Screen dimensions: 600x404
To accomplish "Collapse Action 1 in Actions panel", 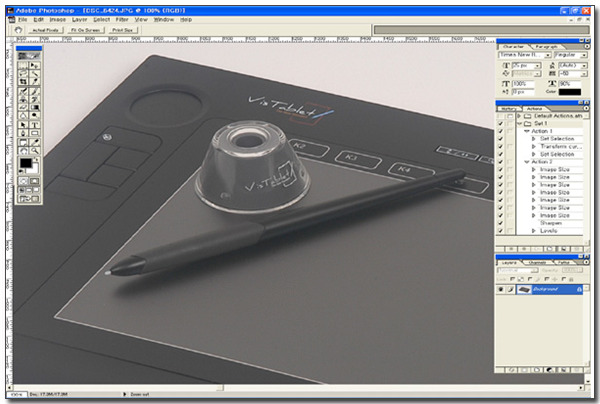I will point(527,131).
